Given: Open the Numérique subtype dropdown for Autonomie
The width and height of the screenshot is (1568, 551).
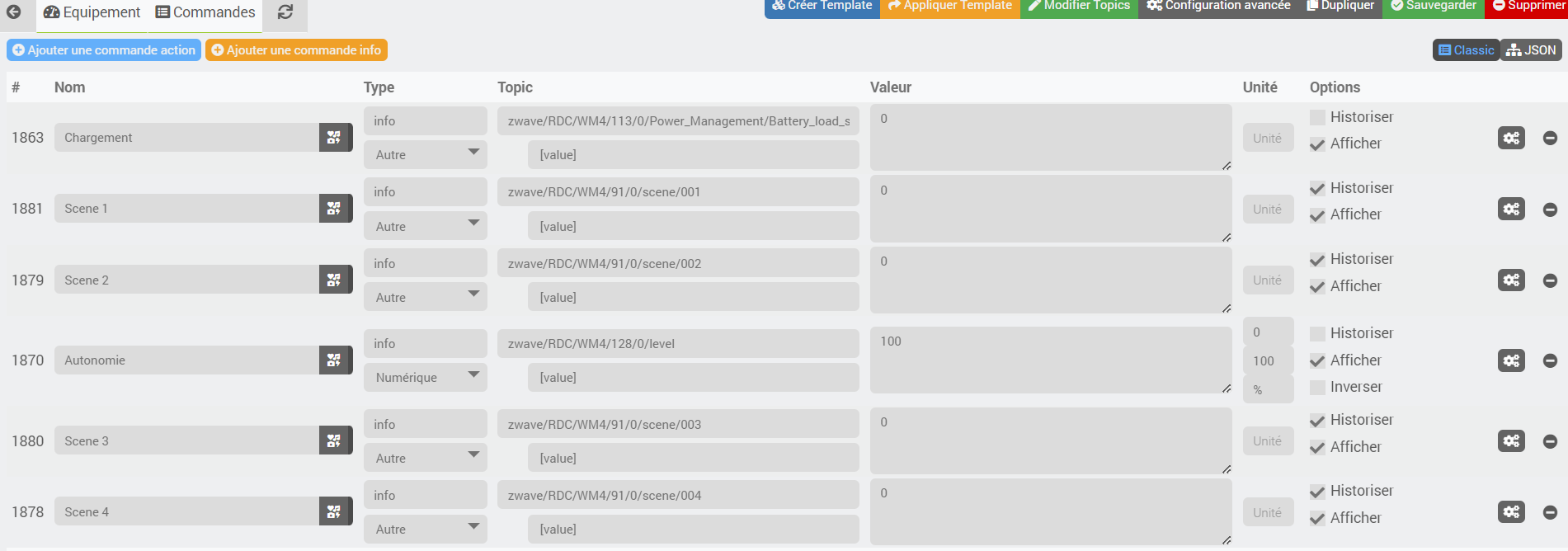Looking at the screenshot, I should [x=426, y=377].
